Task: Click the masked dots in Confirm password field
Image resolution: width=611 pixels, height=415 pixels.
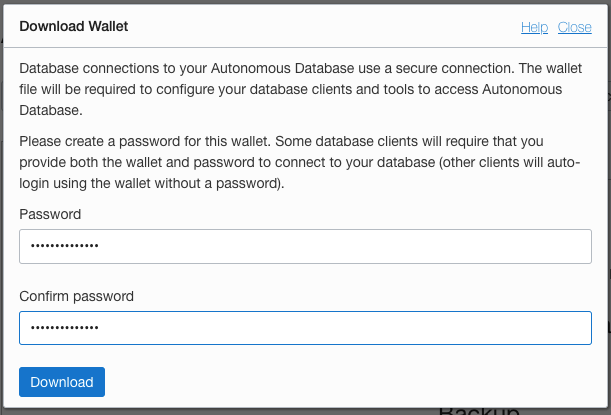Action: point(65,328)
